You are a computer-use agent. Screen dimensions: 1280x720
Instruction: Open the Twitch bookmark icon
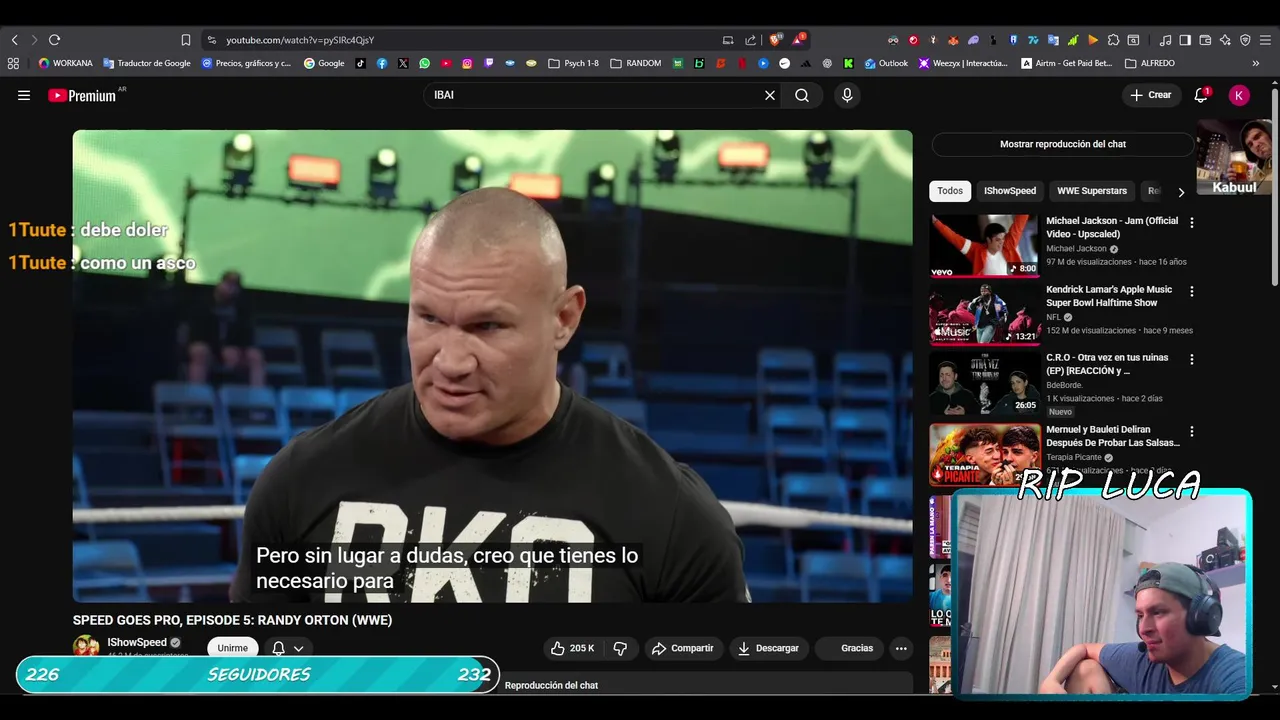tap(489, 63)
